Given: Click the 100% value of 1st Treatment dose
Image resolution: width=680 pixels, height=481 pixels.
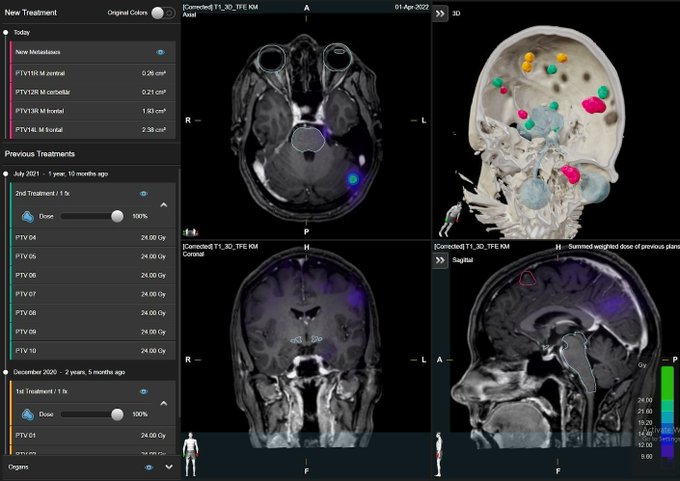Looking at the screenshot, I should pyautogui.click(x=140, y=414).
